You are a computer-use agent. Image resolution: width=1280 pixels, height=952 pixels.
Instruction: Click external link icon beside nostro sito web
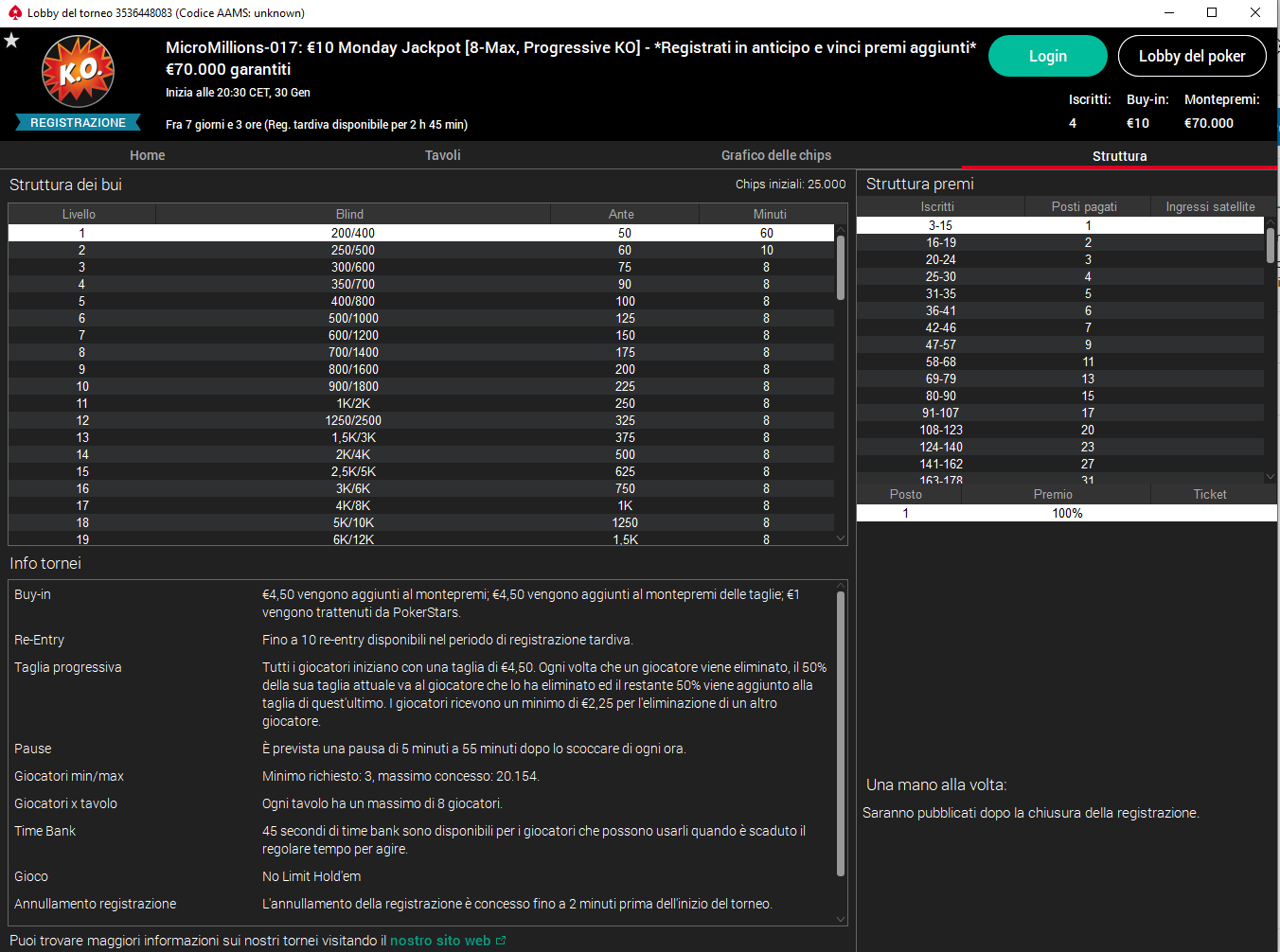501,941
